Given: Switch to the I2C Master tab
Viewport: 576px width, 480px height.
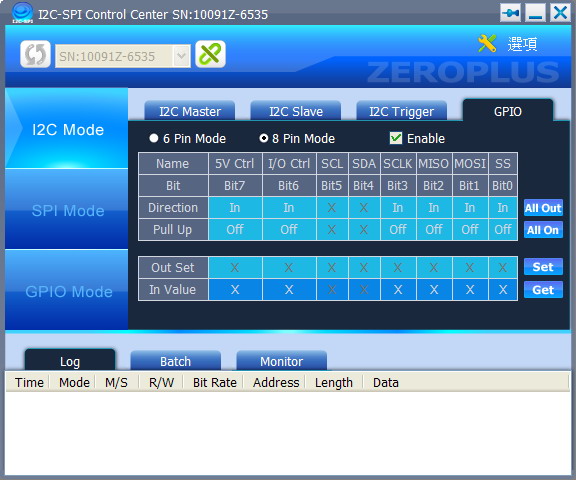Looking at the screenshot, I should pyautogui.click(x=190, y=111).
